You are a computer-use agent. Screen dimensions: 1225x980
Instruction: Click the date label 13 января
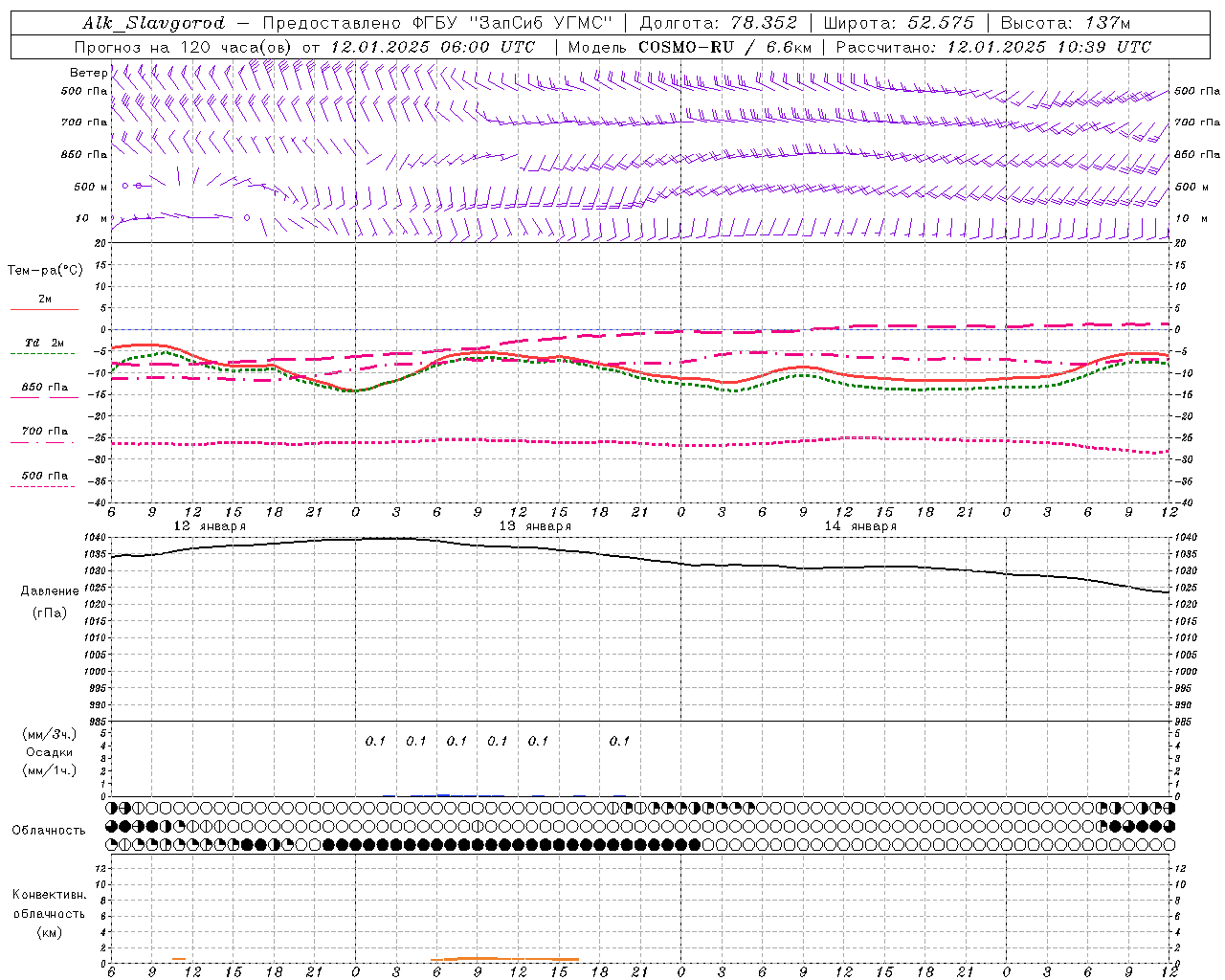(535, 526)
